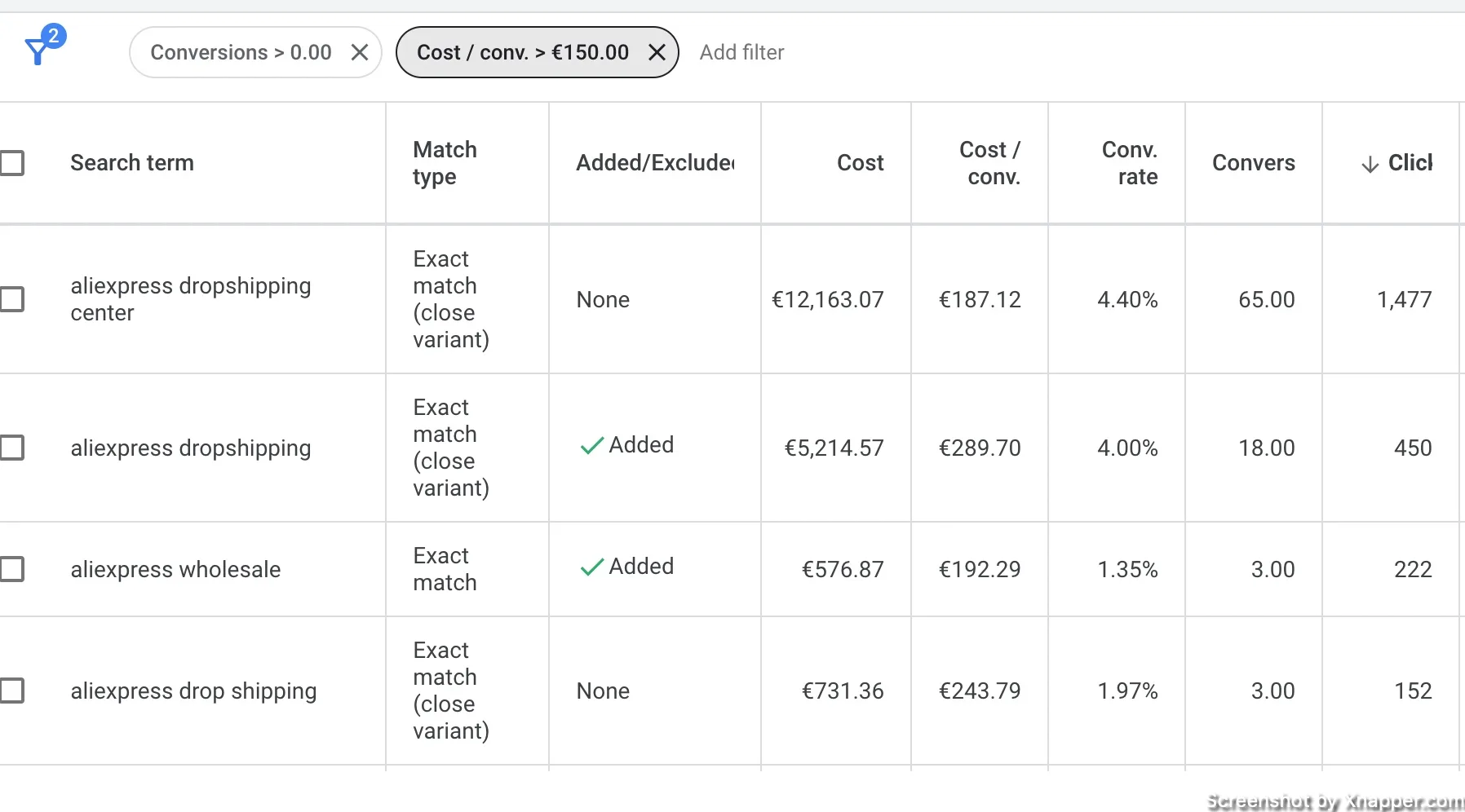Click search term aliexpress dropshipping center
This screenshot has width=1465, height=812.
(191, 299)
